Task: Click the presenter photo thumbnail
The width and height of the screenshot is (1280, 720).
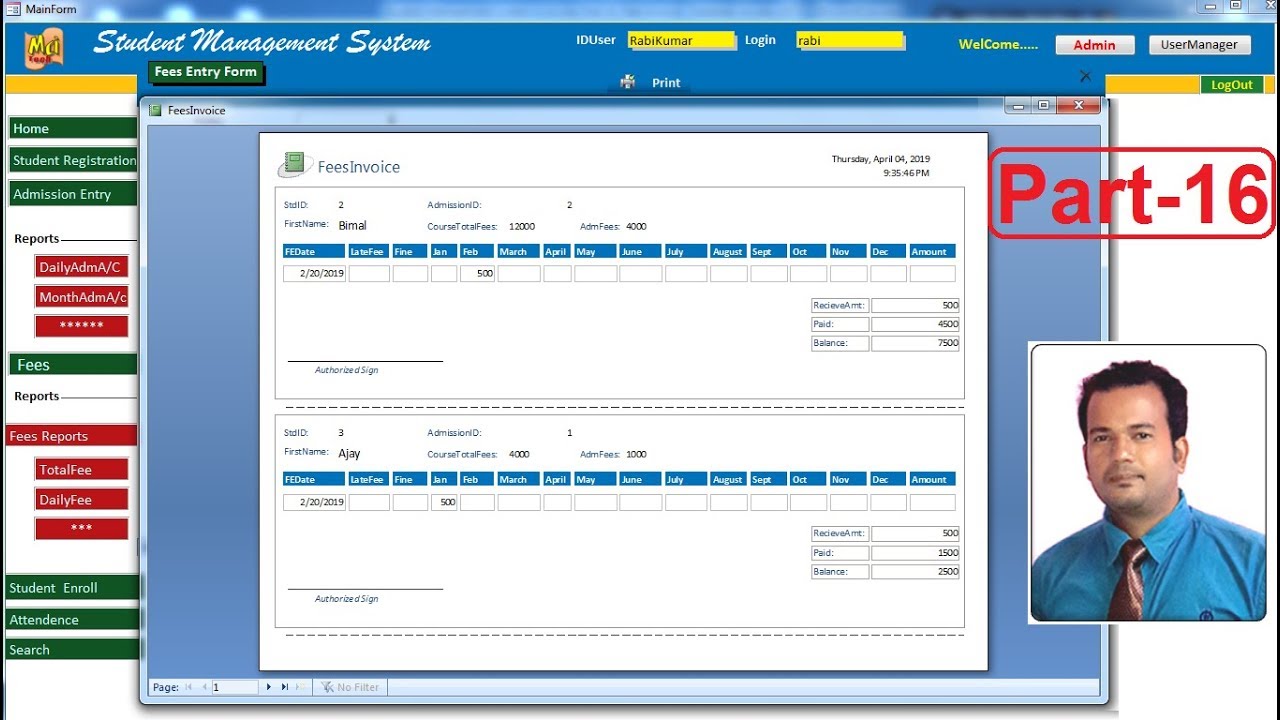Action: point(1148,483)
